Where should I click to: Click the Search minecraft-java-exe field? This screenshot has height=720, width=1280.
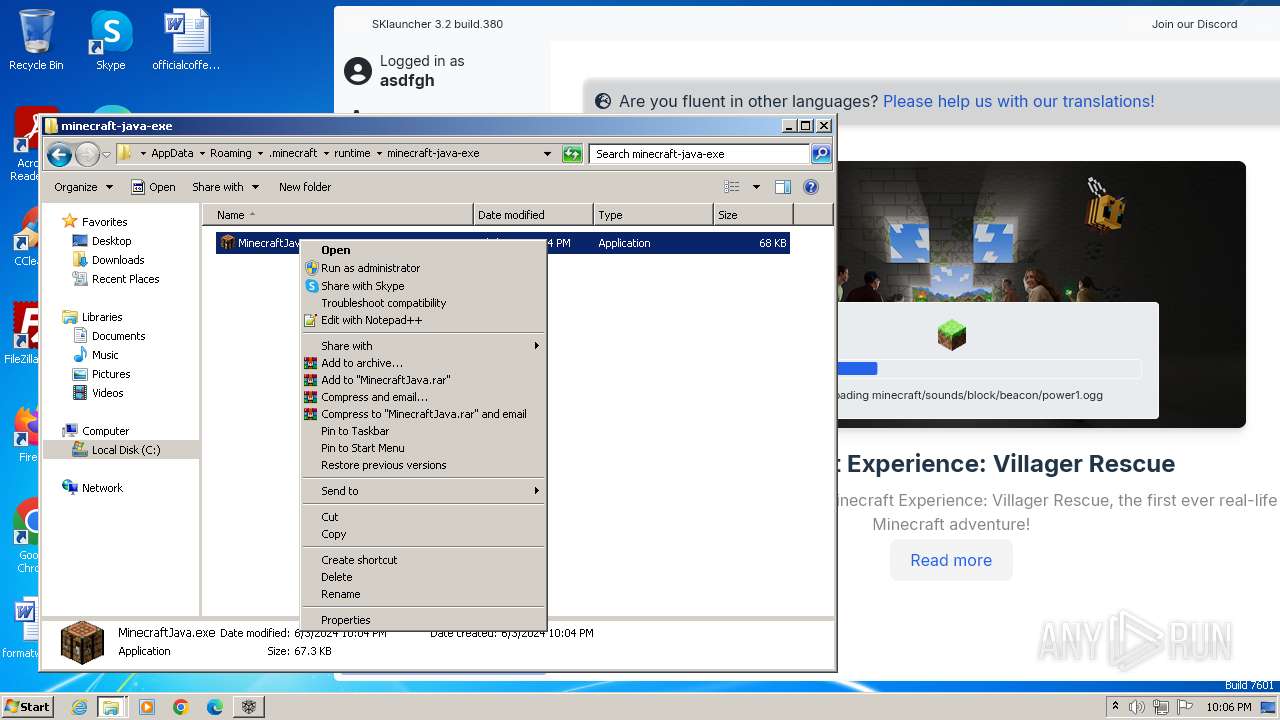(x=699, y=154)
